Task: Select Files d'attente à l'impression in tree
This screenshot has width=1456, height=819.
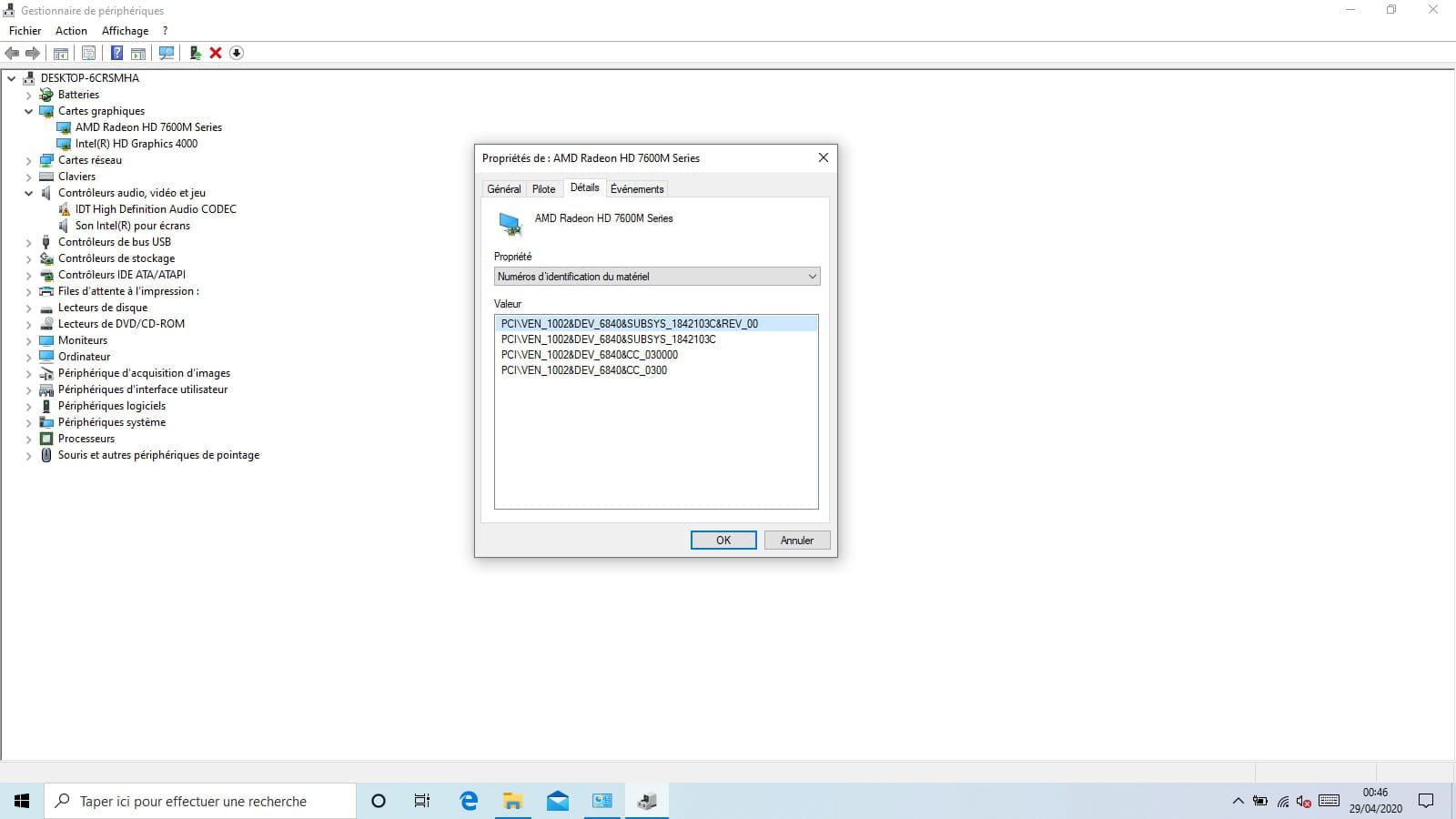Action: point(128,291)
